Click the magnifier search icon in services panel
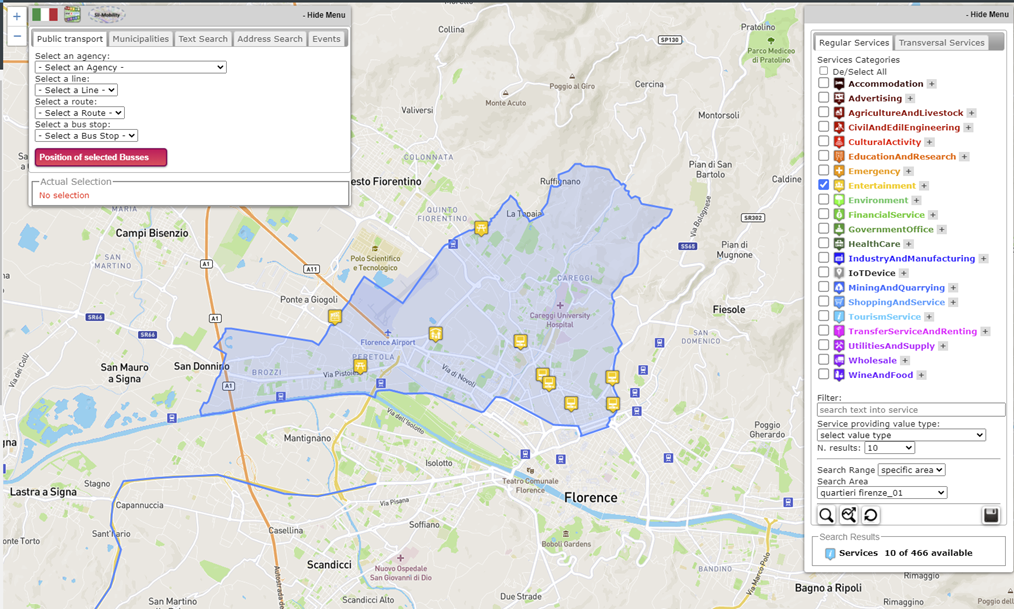The height and width of the screenshot is (609, 1014). 826,515
